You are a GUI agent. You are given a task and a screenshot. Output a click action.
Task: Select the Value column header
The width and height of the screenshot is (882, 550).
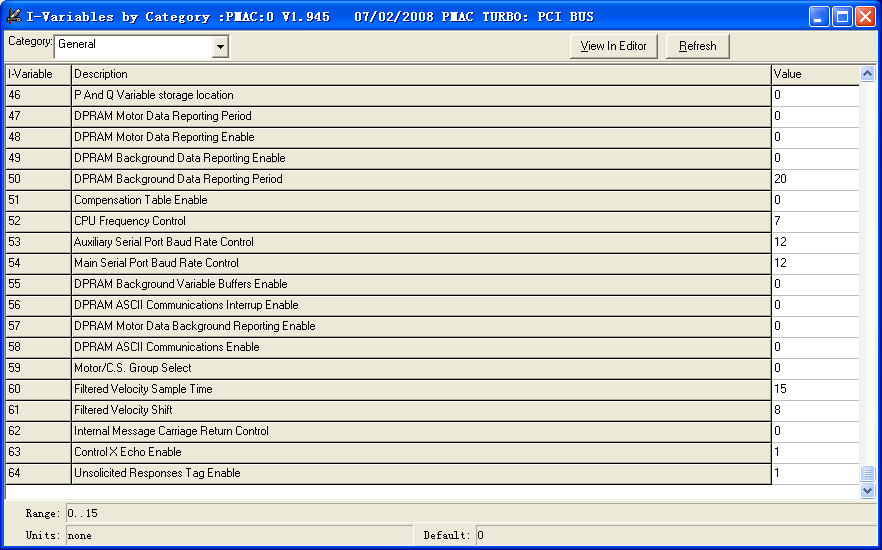click(815, 74)
